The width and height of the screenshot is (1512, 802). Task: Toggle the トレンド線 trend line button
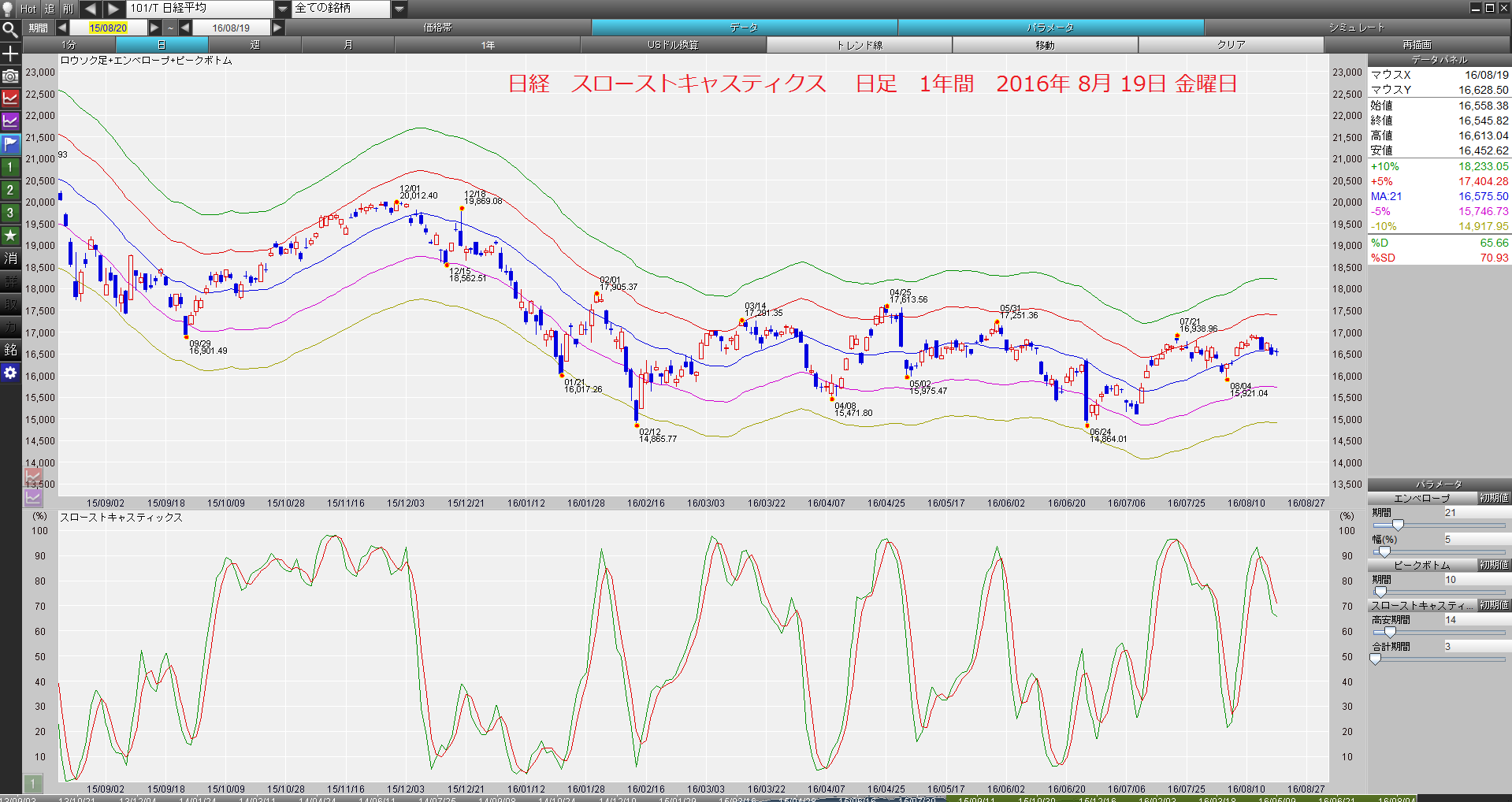pyautogui.click(x=860, y=45)
